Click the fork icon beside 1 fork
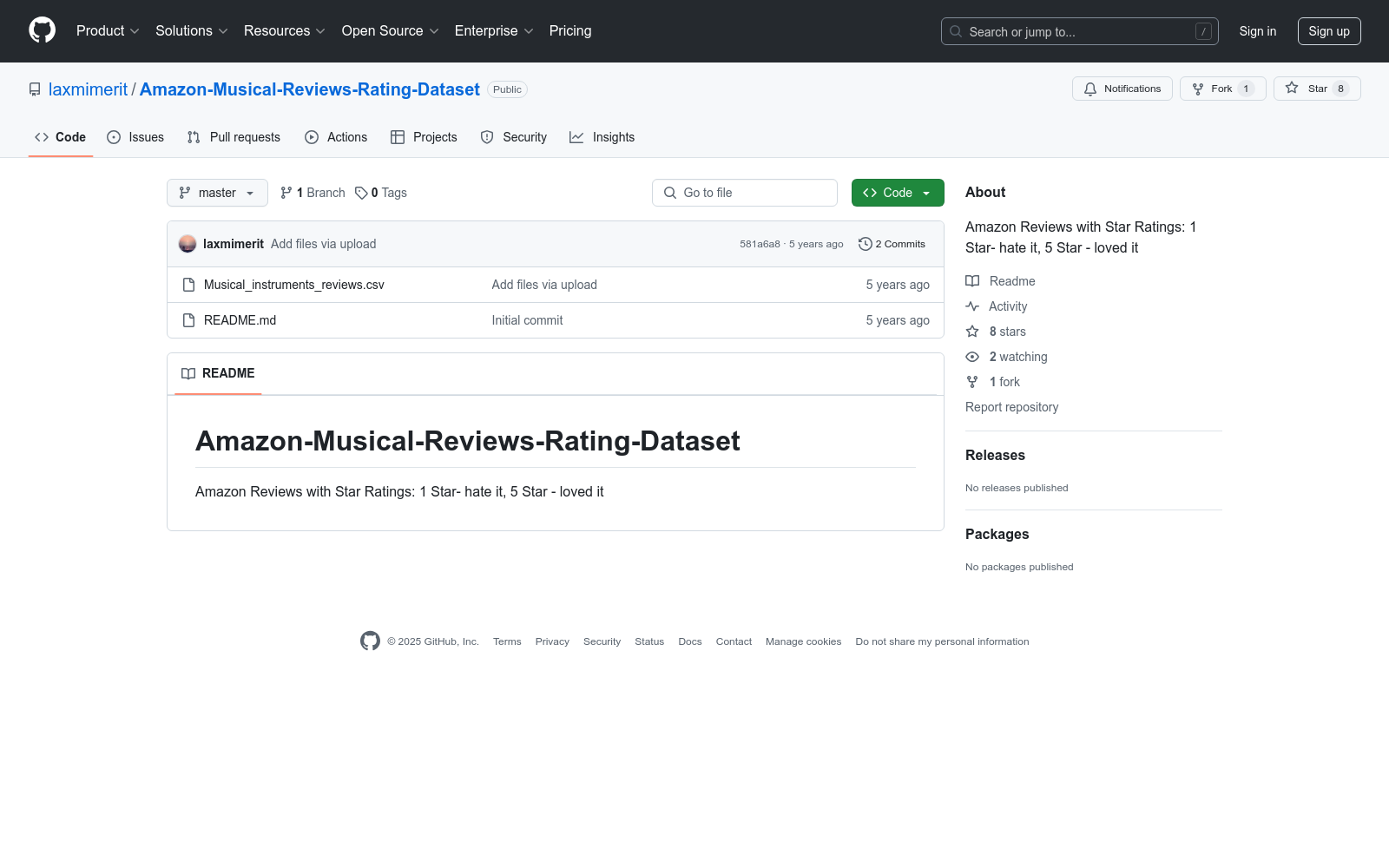 pos(972,382)
